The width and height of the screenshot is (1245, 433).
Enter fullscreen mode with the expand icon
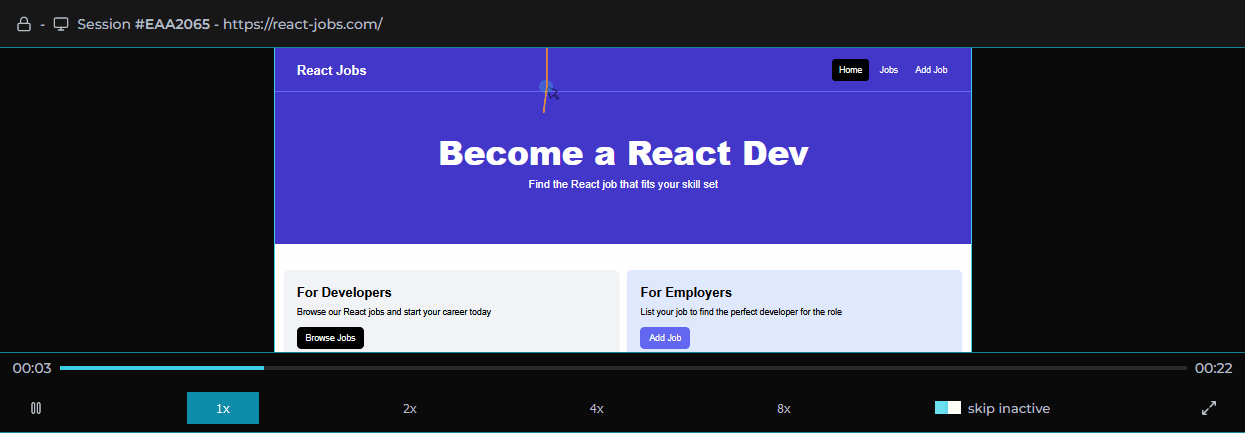pos(1209,408)
